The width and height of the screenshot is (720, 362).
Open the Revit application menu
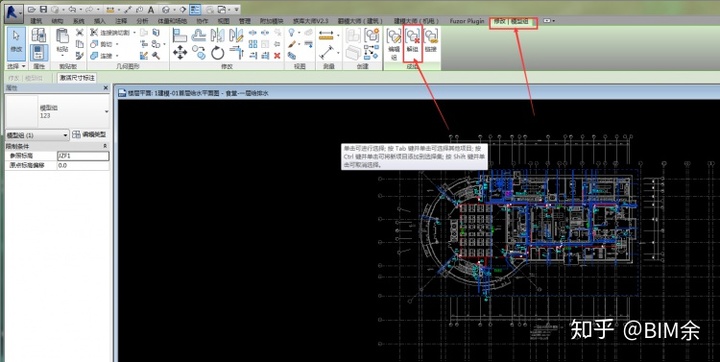14,14
